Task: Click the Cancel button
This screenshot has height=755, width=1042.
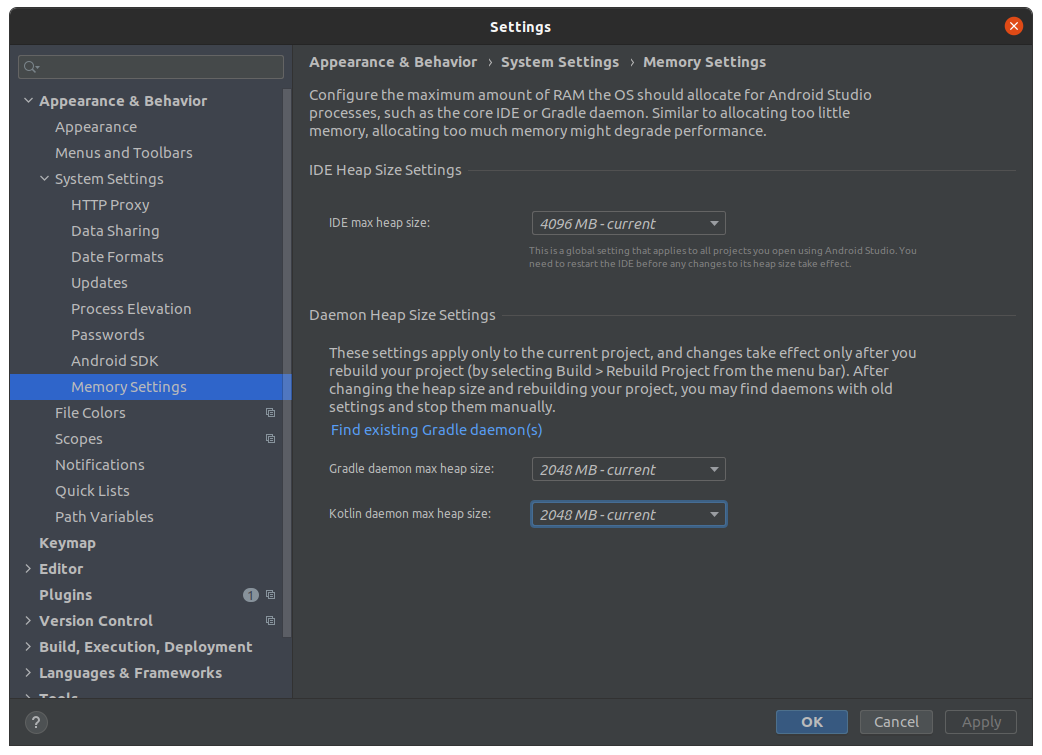Action: coord(896,722)
